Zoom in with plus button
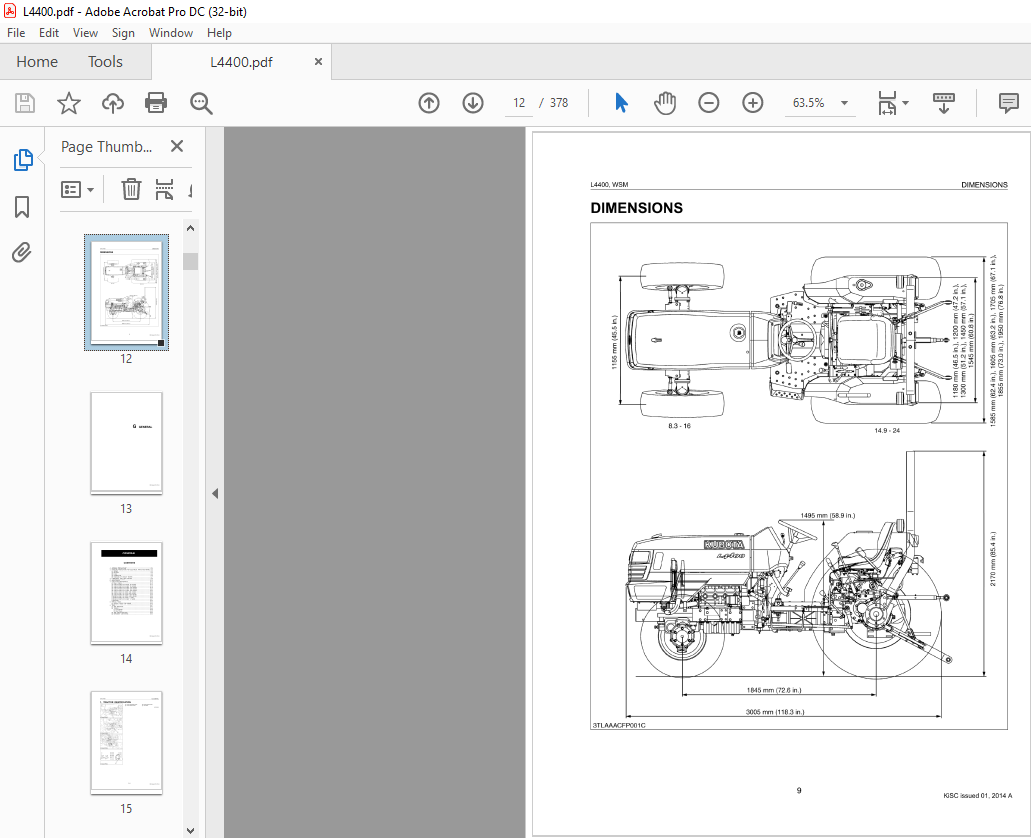The width and height of the screenshot is (1031, 838). [x=752, y=103]
